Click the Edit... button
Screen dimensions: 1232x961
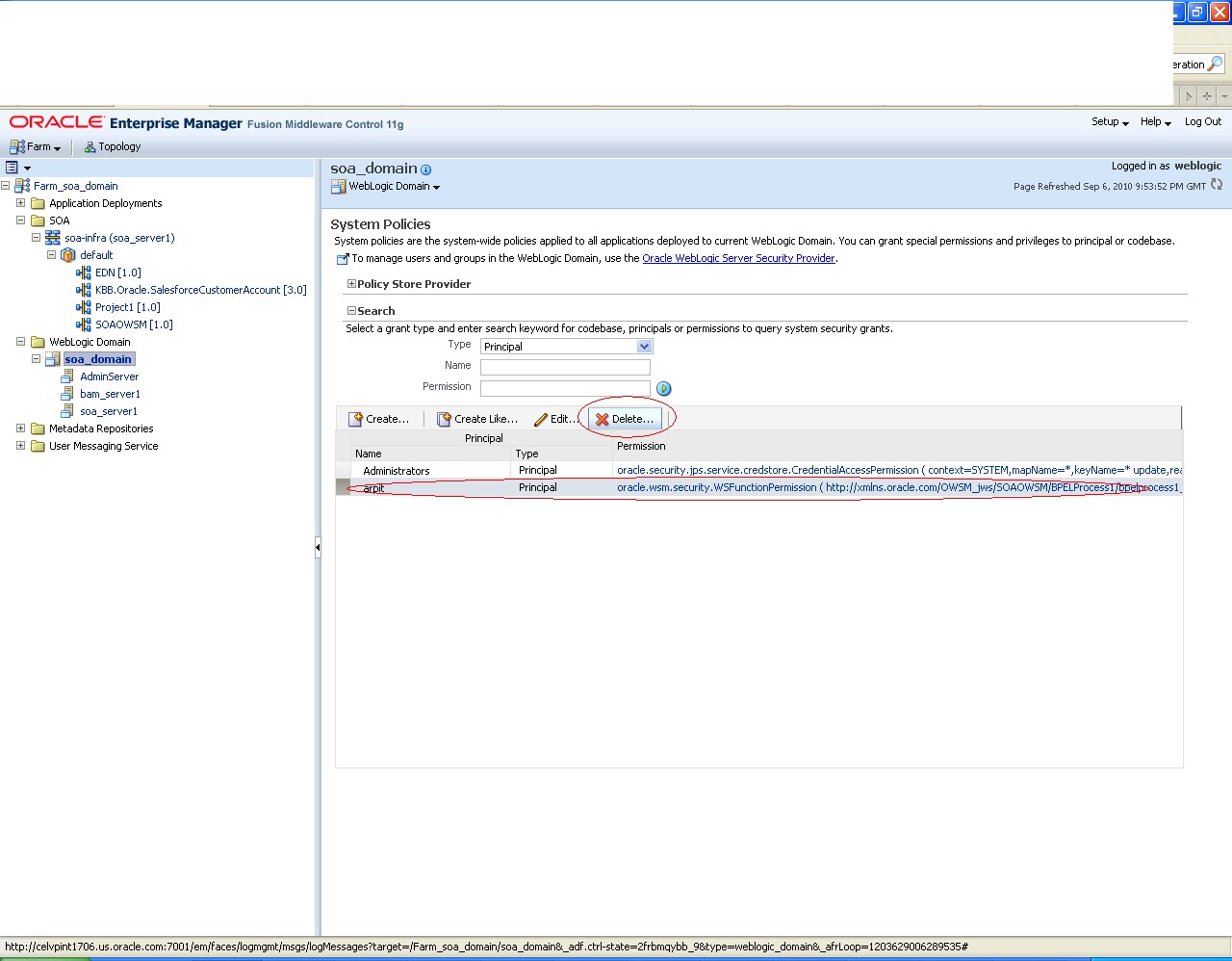pyautogui.click(x=557, y=419)
